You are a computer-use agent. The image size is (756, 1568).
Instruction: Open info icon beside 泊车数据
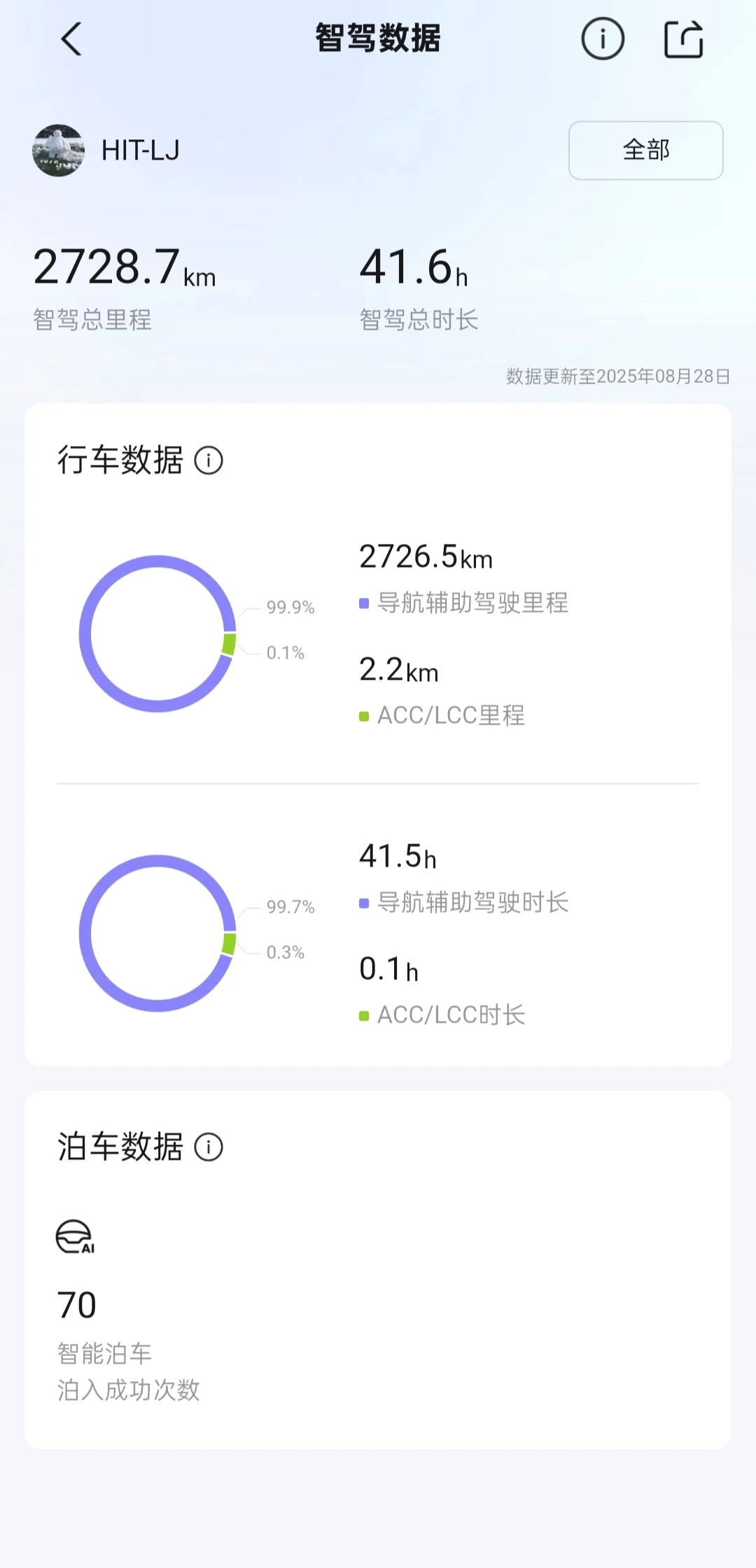tap(209, 1147)
